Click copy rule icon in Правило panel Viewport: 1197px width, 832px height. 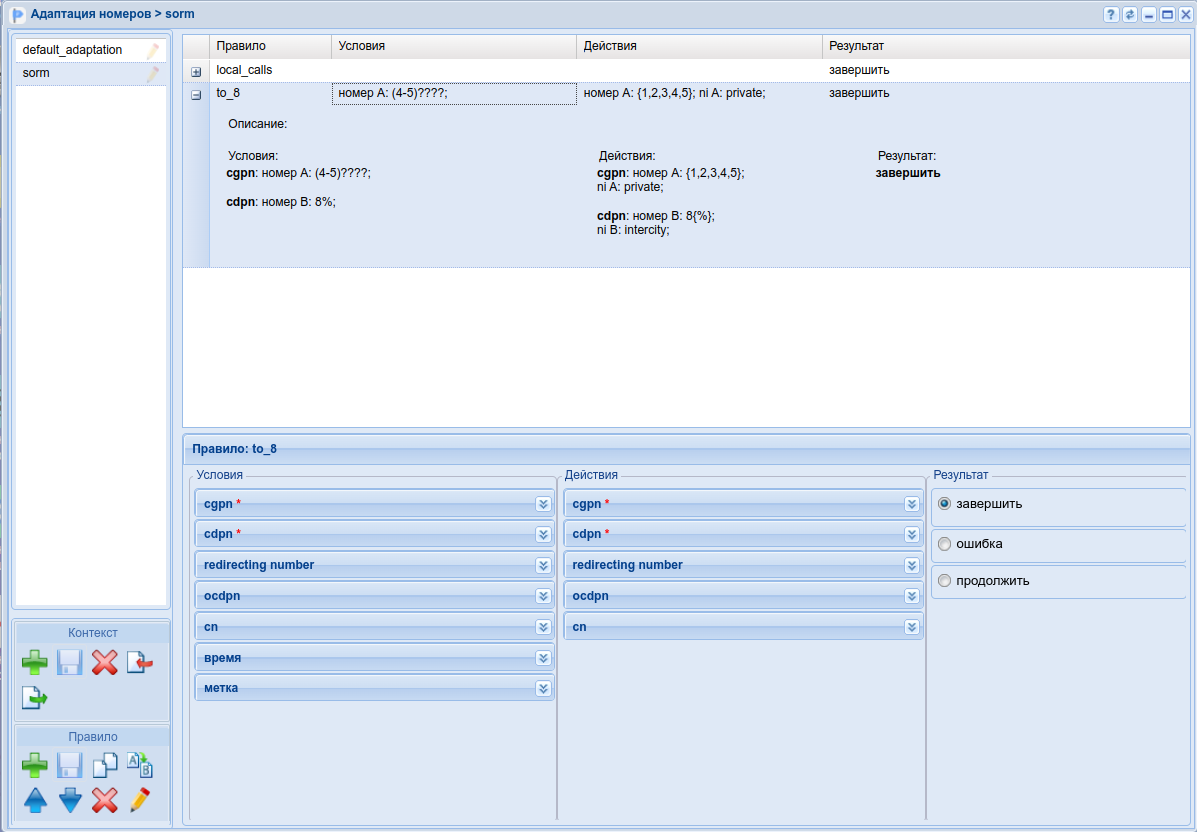tap(104, 766)
